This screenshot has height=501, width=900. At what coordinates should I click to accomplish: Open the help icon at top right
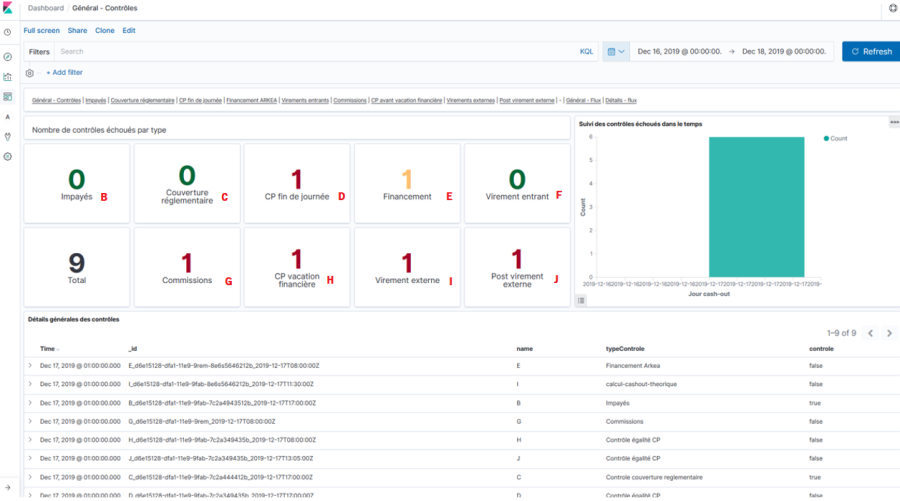pyautogui.click(x=892, y=8)
